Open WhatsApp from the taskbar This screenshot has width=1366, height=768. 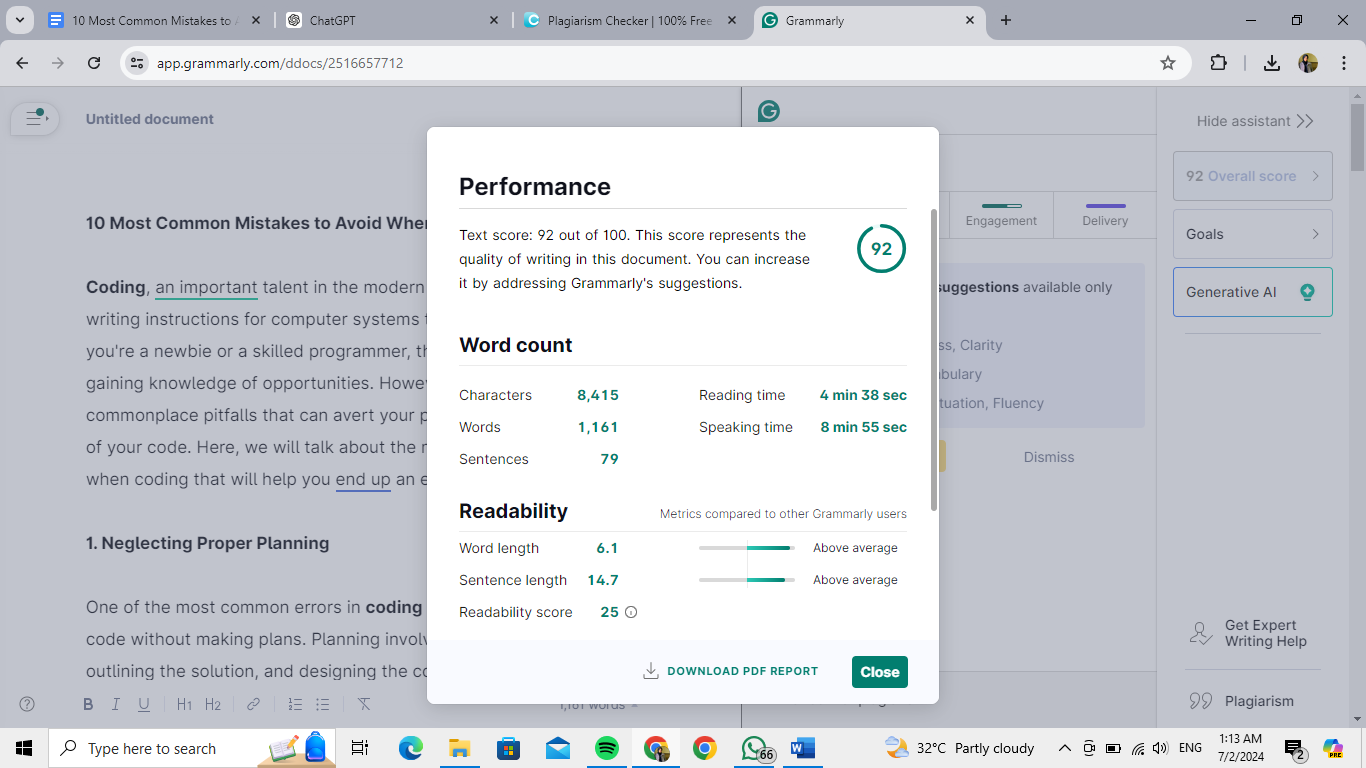pyautogui.click(x=755, y=748)
